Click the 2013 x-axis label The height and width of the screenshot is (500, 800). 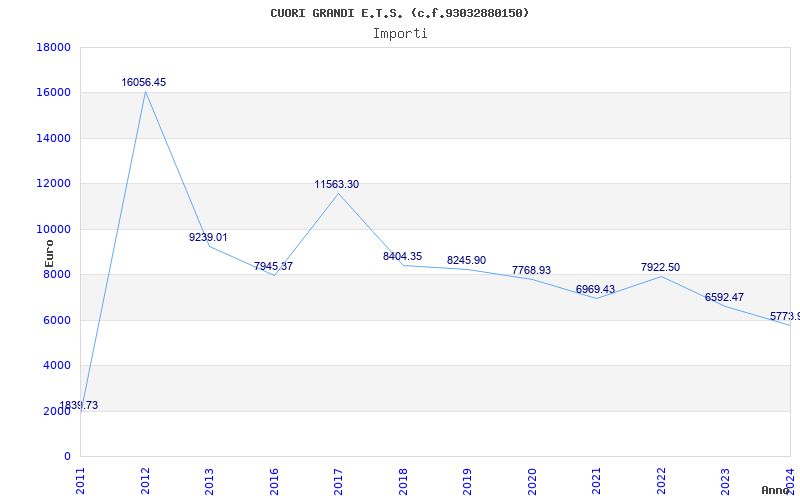point(209,481)
